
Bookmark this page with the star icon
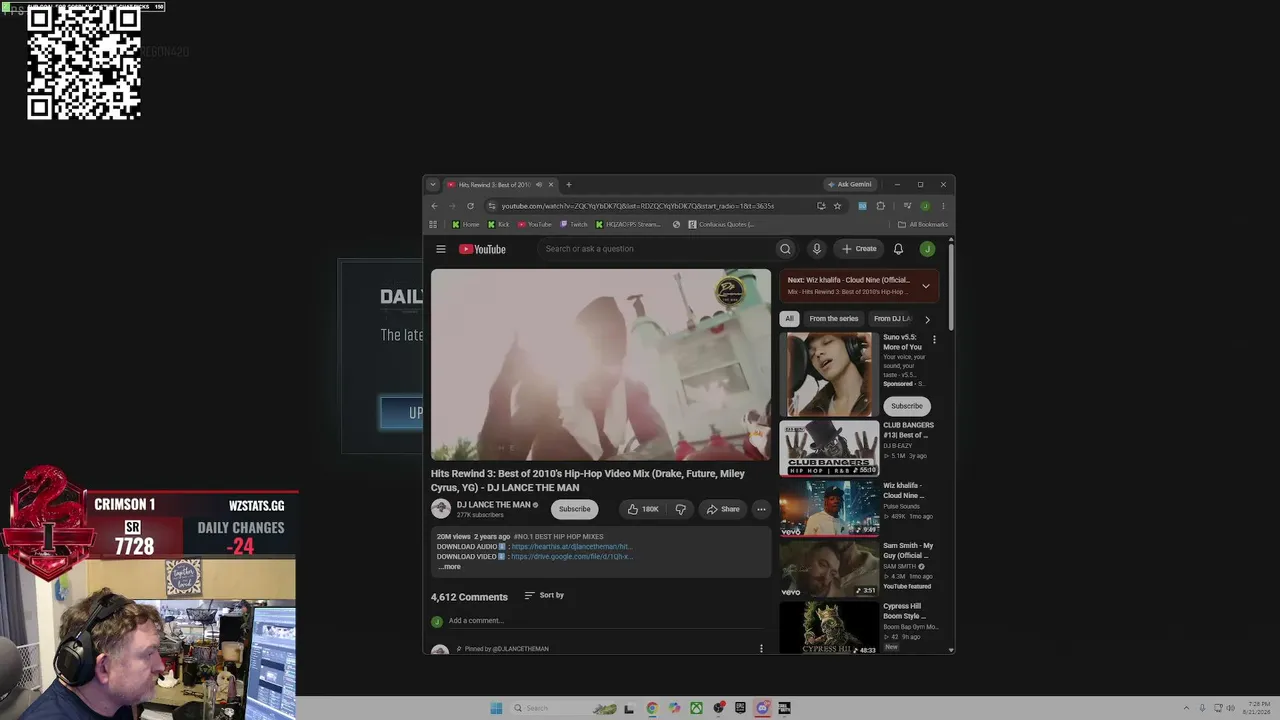click(837, 206)
